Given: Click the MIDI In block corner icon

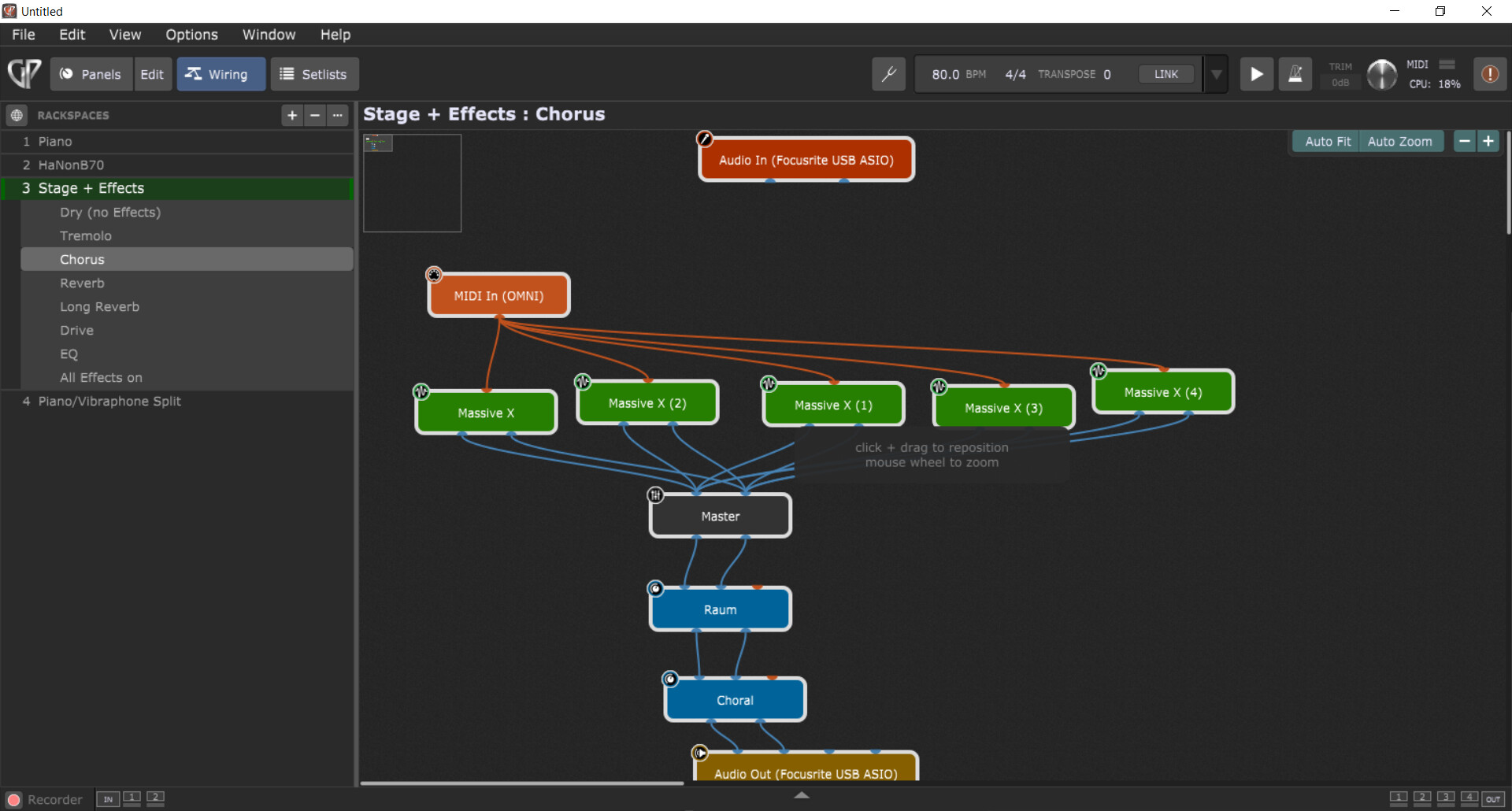Looking at the screenshot, I should pyautogui.click(x=434, y=275).
